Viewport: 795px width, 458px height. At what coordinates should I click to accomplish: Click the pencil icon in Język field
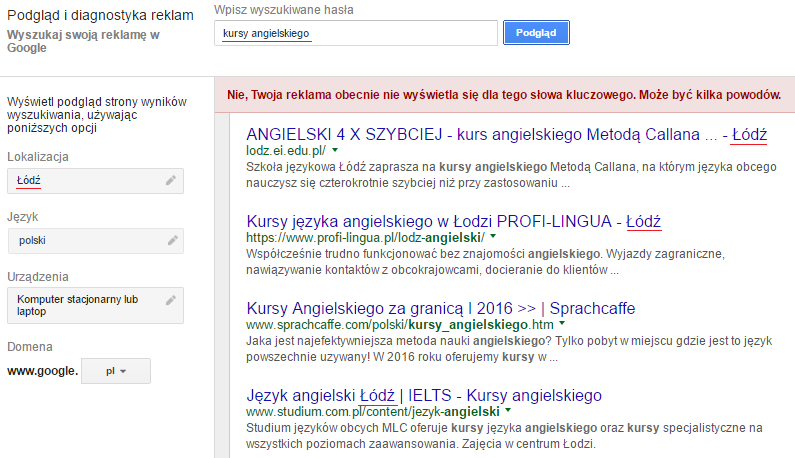pyautogui.click(x=172, y=240)
